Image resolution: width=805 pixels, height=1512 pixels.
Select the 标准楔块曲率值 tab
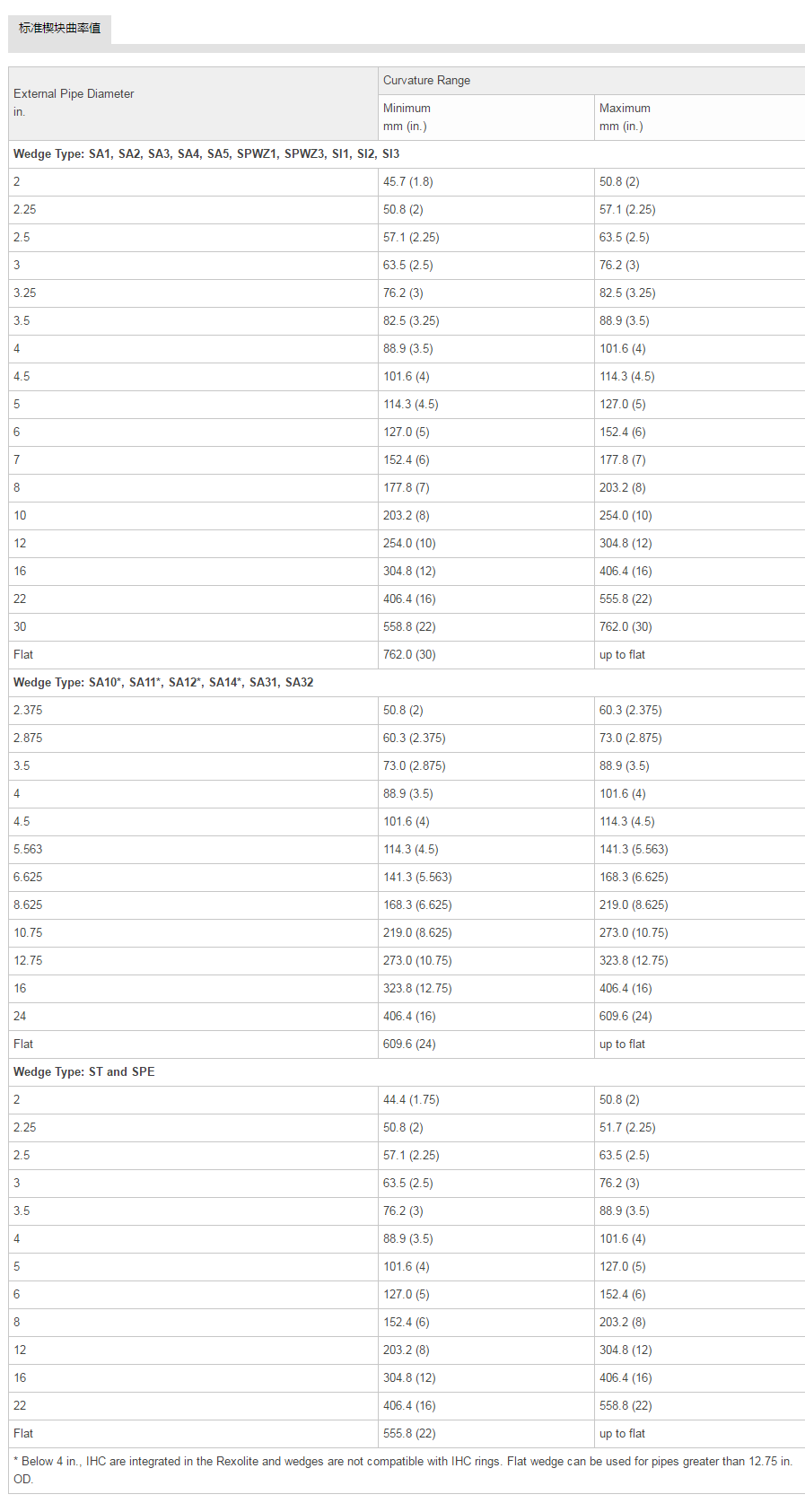[x=59, y=28]
